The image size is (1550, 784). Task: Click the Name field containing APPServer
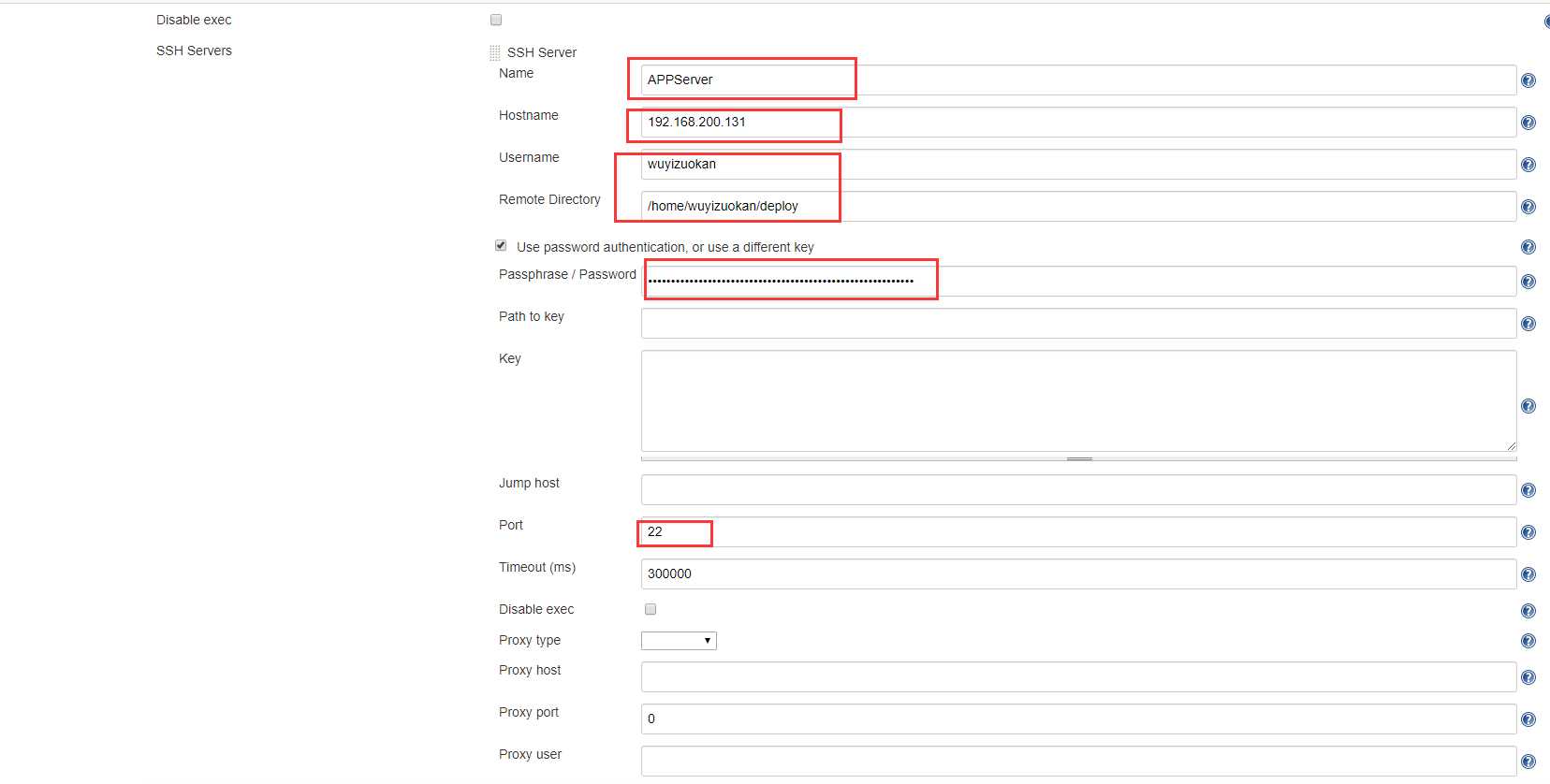tap(1078, 80)
